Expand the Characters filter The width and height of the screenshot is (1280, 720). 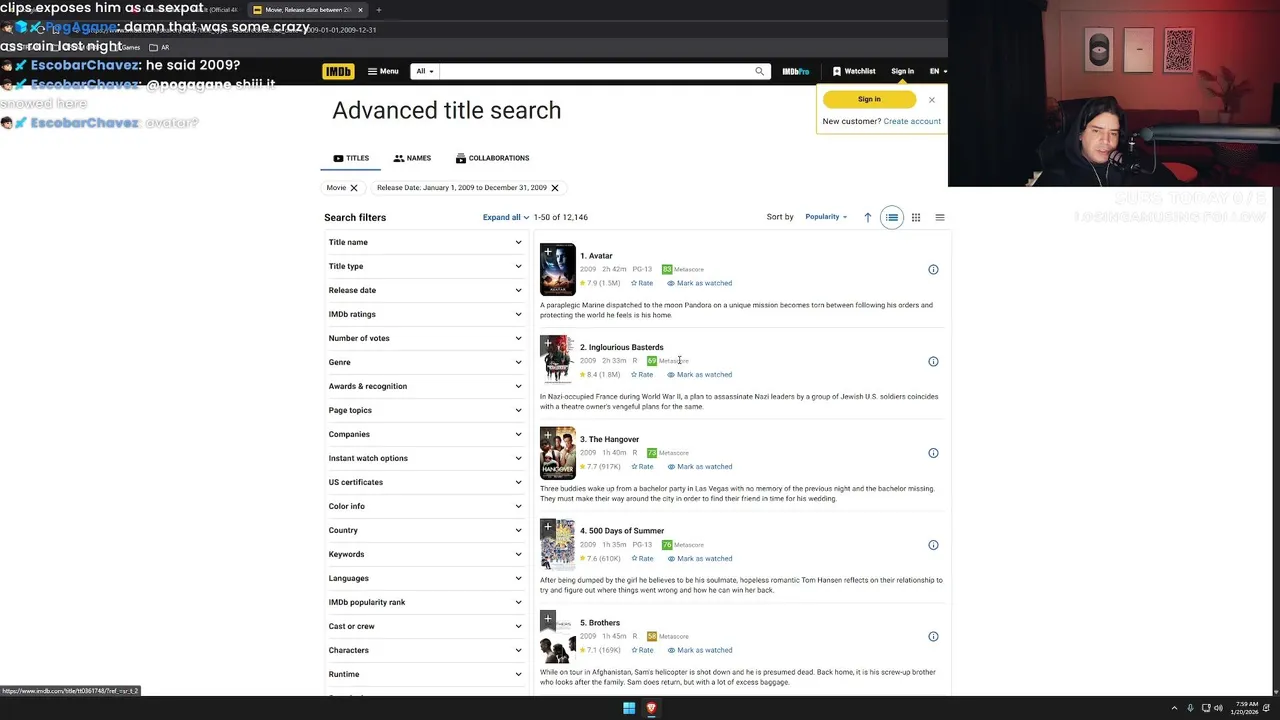pos(425,650)
